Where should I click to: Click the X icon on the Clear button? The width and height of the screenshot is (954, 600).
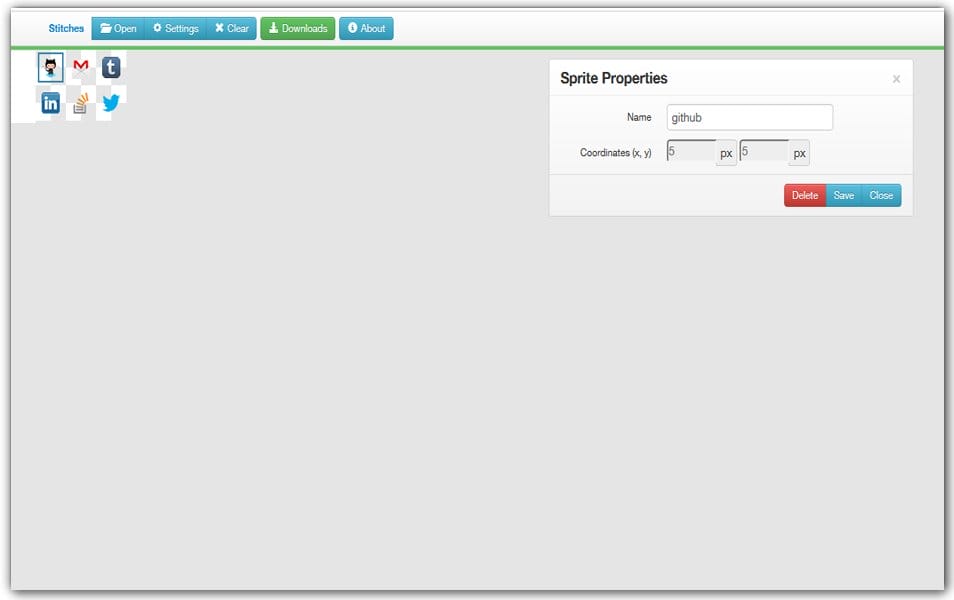tap(219, 28)
